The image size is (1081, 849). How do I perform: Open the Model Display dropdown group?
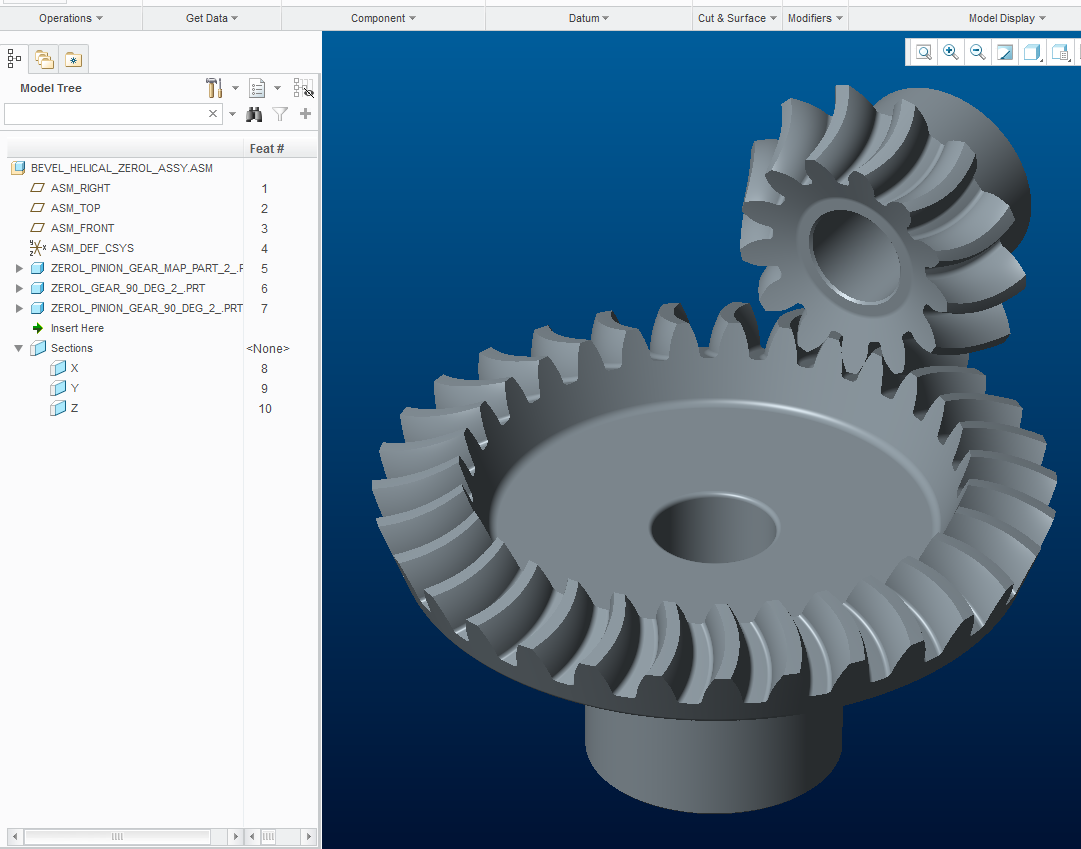coord(1007,18)
